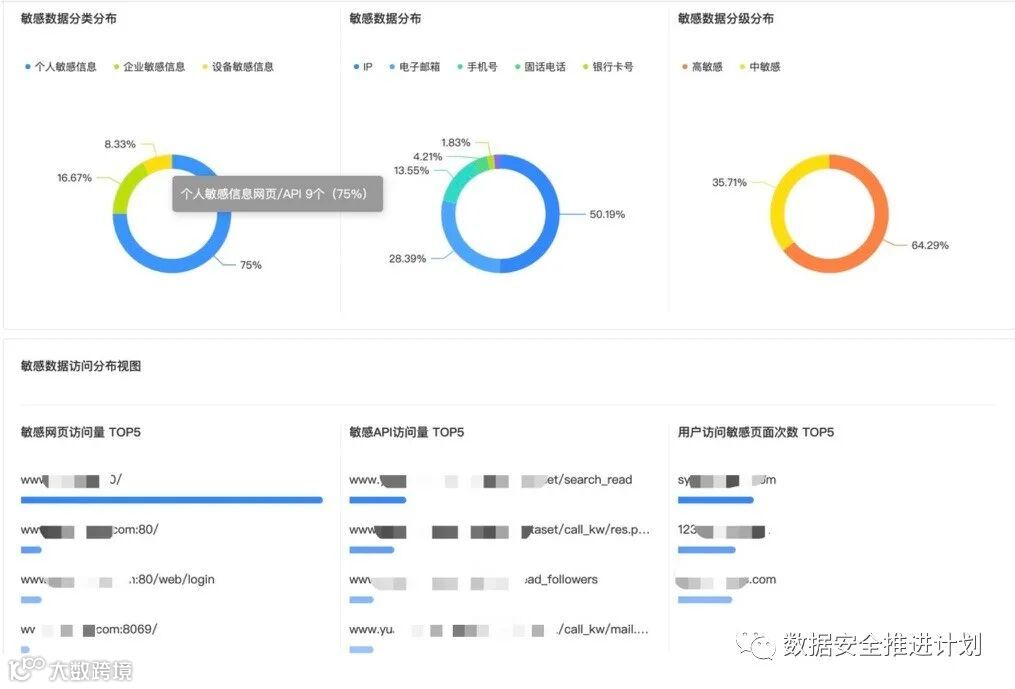The image size is (1015, 689).
Task: Click the 敏感数据分级分布 panel title
Action: [x=726, y=19]
